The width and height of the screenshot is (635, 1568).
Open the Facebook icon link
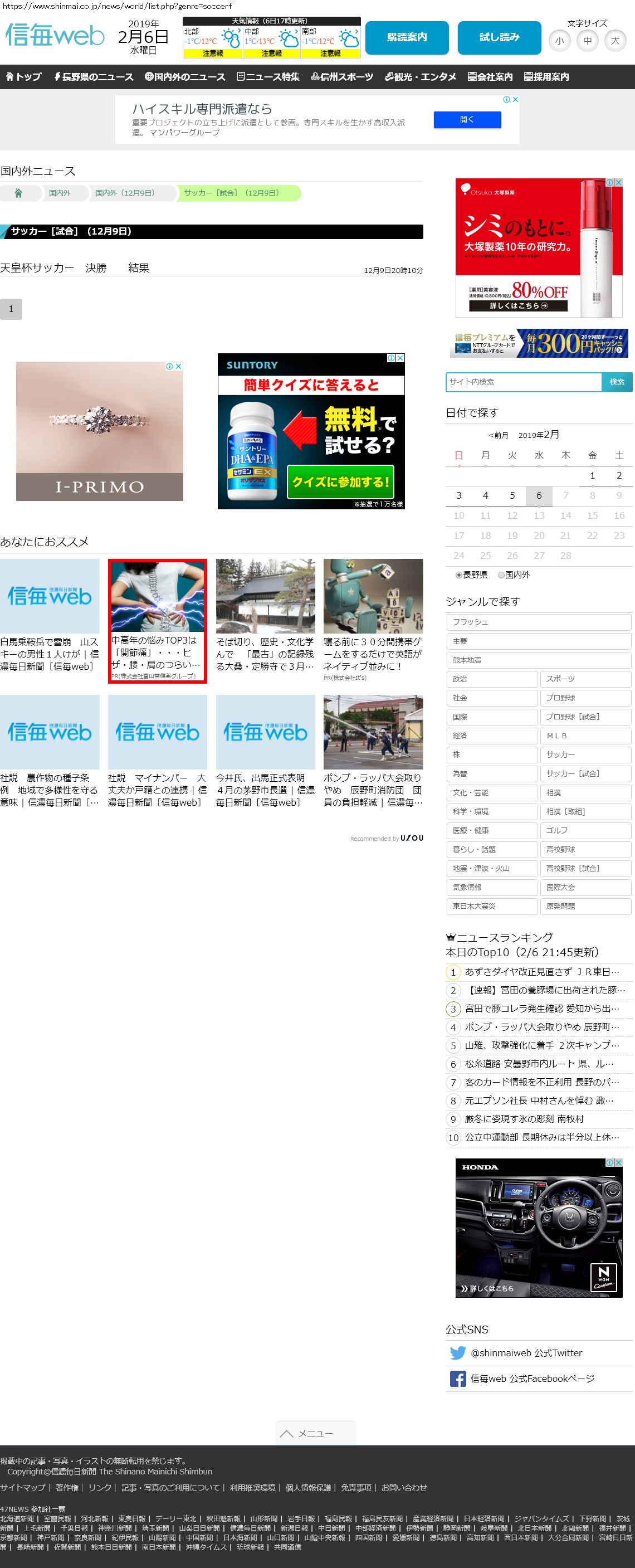457,1378
